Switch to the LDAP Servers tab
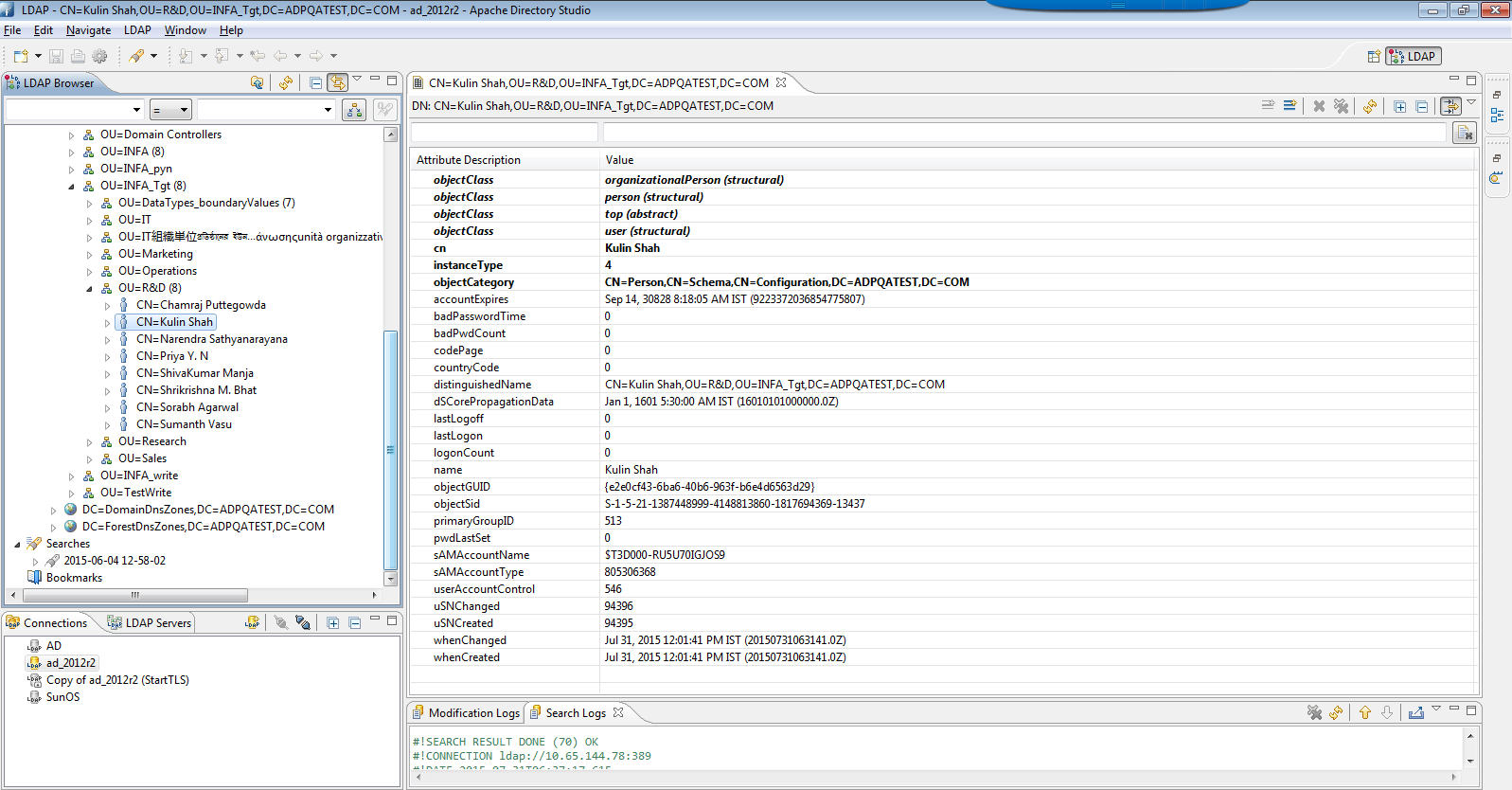Image resolution: width=1512 pixels, height=790 pixels. (150, 622)
